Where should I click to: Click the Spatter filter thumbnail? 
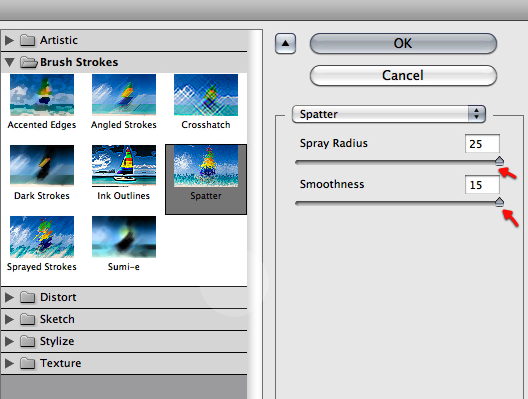206,166
